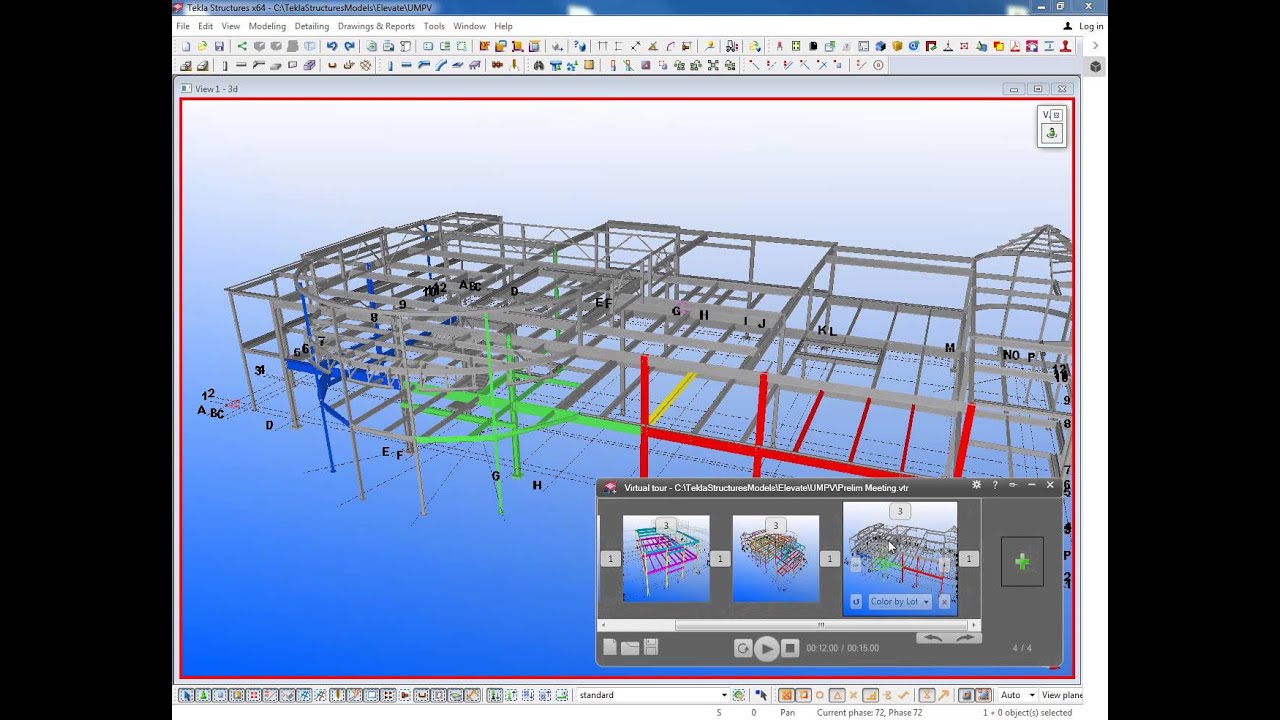Click the settings gear in Virtual tour window
Screen dimensions: 1280x720
(x=977, y=485)
